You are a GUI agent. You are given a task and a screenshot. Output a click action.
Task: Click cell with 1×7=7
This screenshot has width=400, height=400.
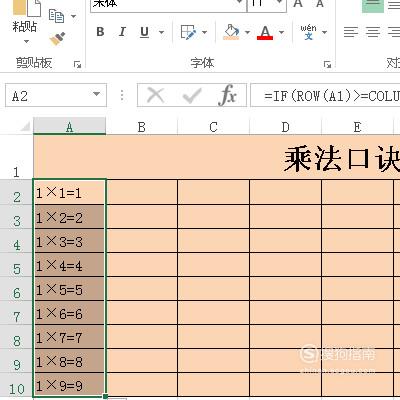tap(69, 337)
